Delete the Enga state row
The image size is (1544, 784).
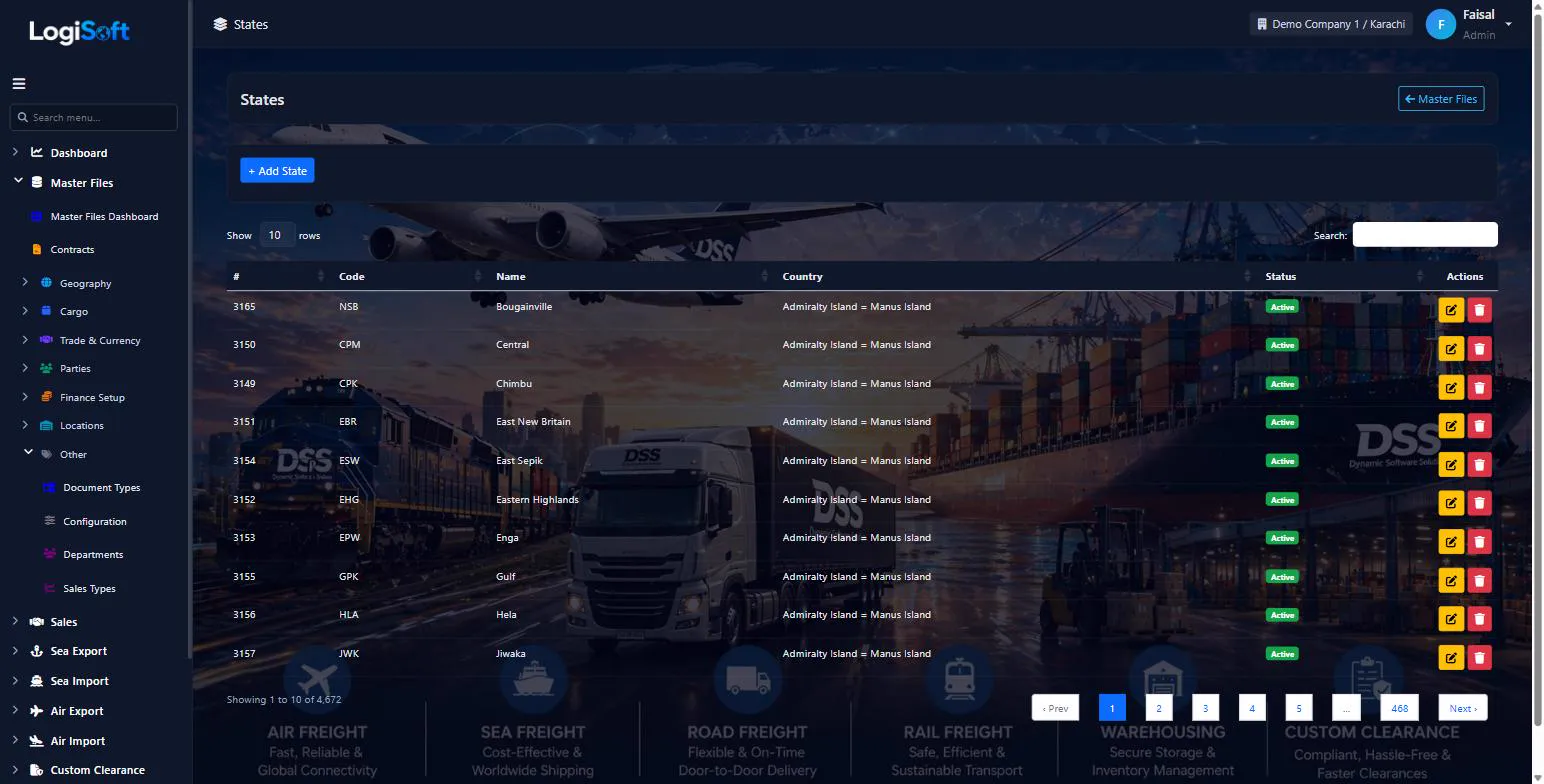[x=1479, y=541]
